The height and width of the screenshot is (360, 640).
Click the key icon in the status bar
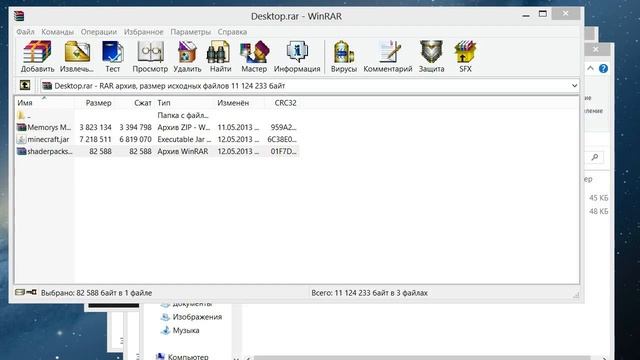(31, 292)
